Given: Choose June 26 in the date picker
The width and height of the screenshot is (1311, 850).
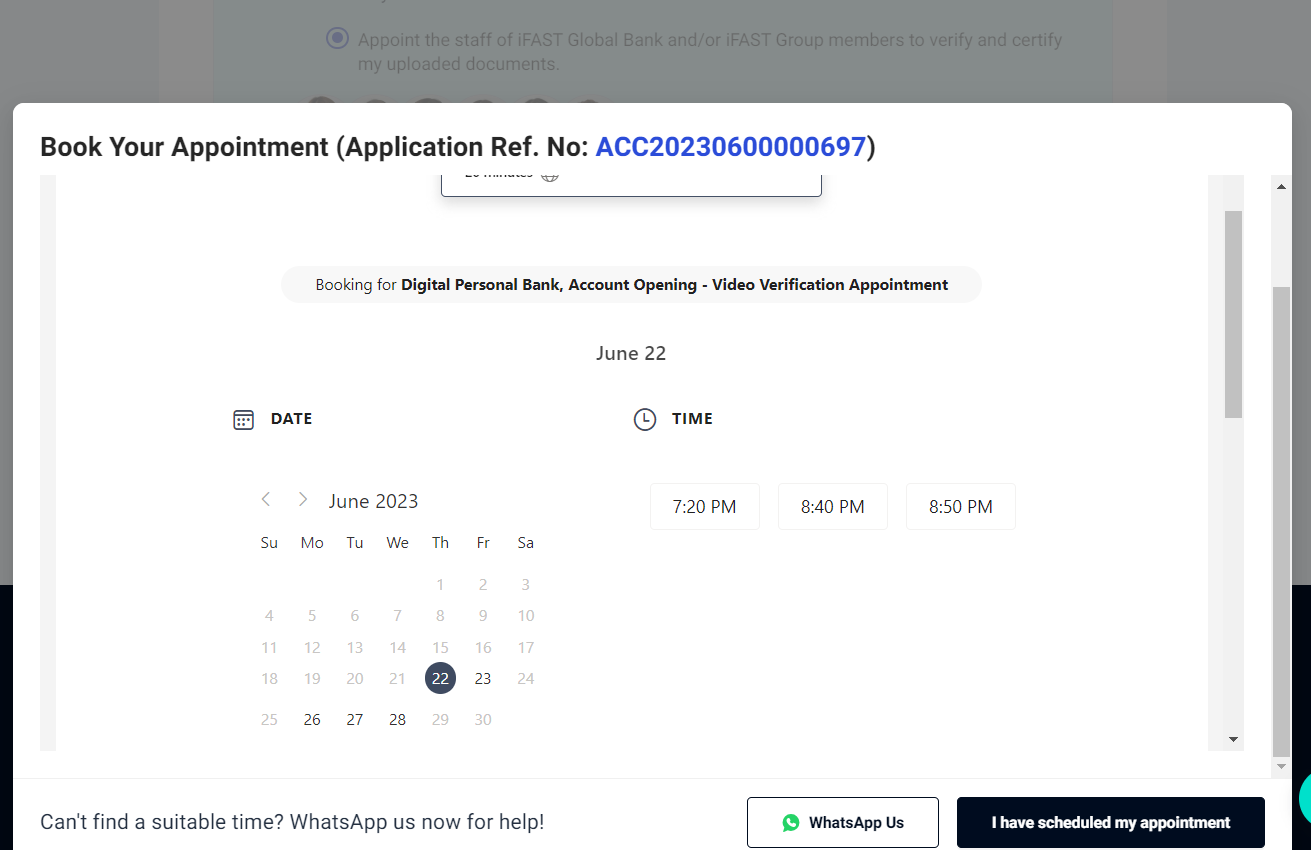Looking at the screenshot, I should point(312,720).
